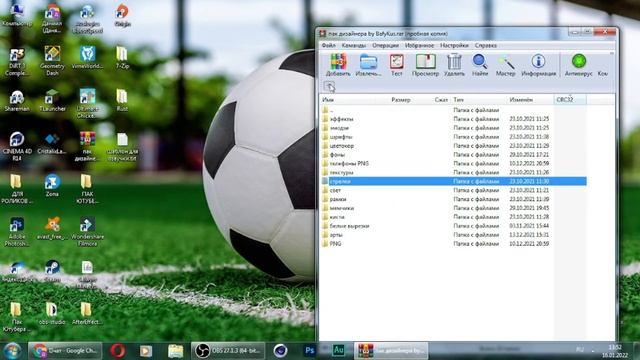The height and width of the screenshot is (360, 640).
Task: Open Adobe Audition from the taskbar
Action: click(339, 350)
